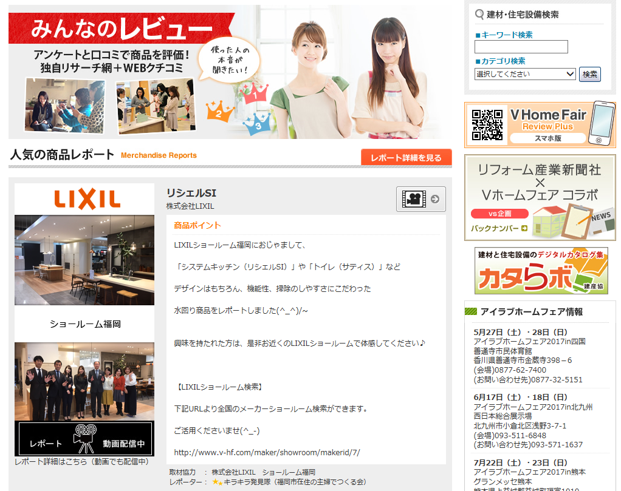621x491 pixels.
Task: Click the 取材協力 株式会社LIXIL ショールーム福岡 line
Action: point(242,472)
